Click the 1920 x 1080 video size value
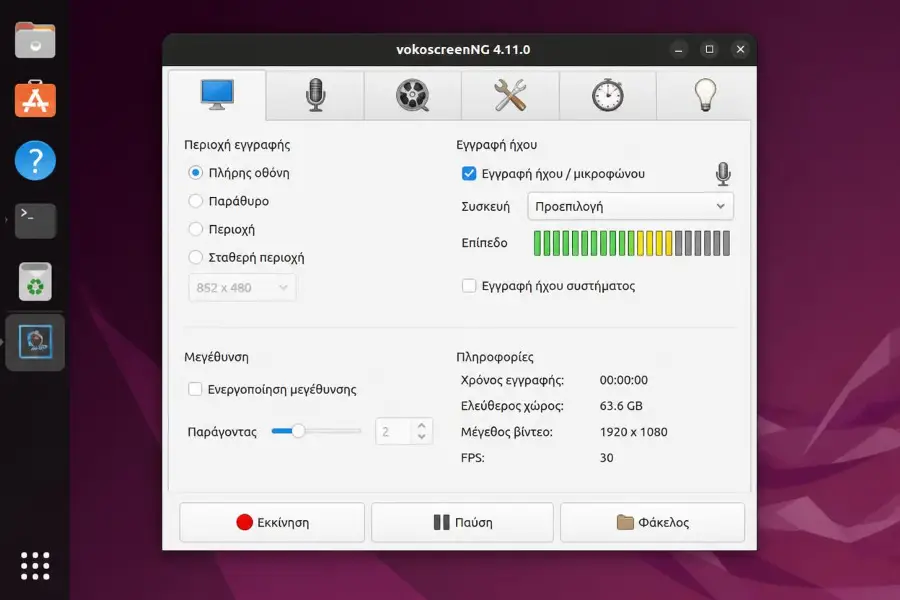The height and width of the screenshot is (600, 900). 634,432
